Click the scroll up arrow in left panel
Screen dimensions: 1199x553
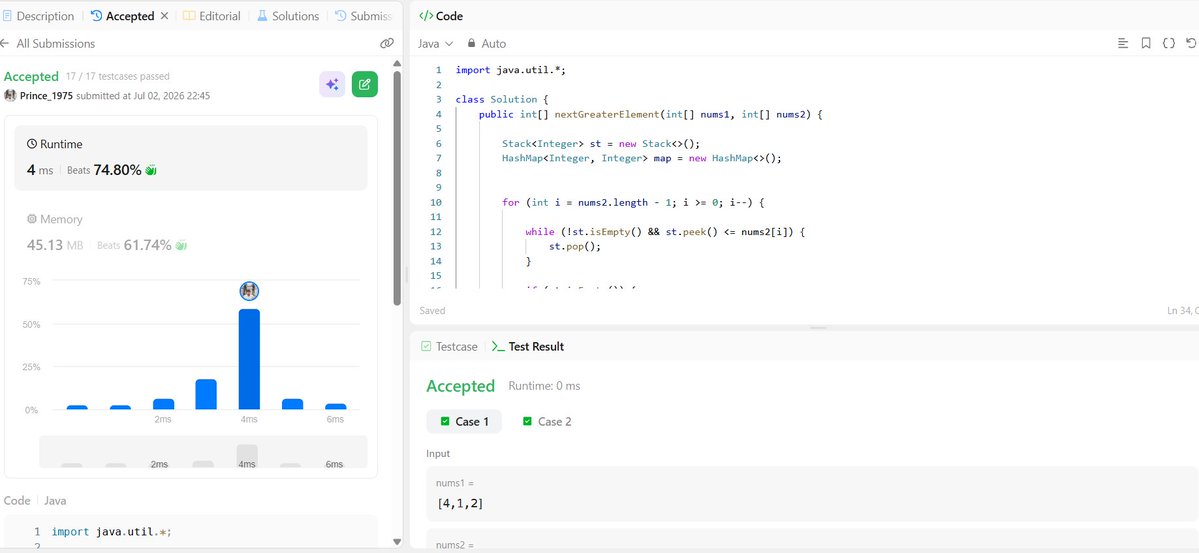(397, 63)
